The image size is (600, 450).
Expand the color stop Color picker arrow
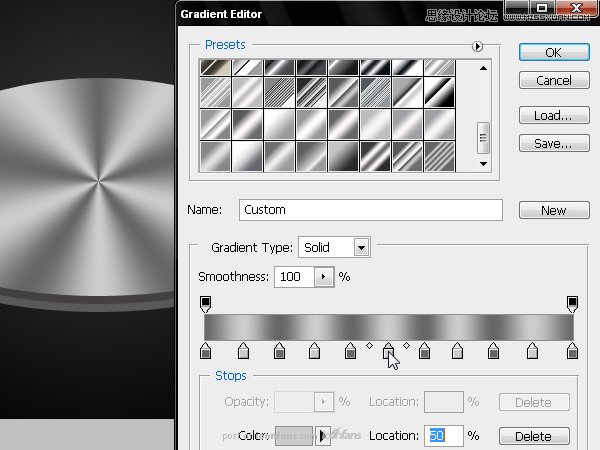pyautogui.click(x=323, y=436)
